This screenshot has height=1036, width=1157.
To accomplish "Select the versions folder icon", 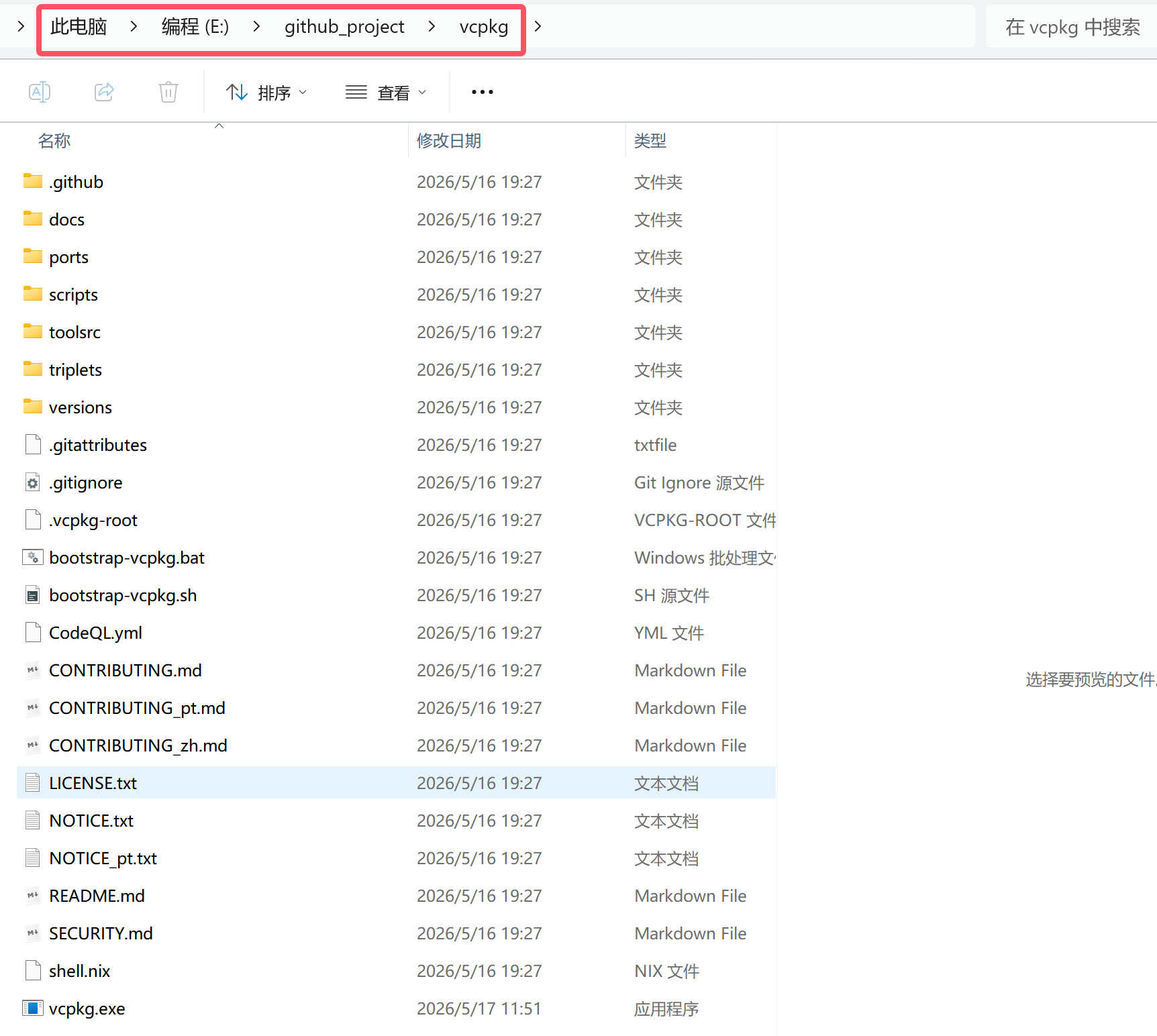I will click(x=33, y=407).
